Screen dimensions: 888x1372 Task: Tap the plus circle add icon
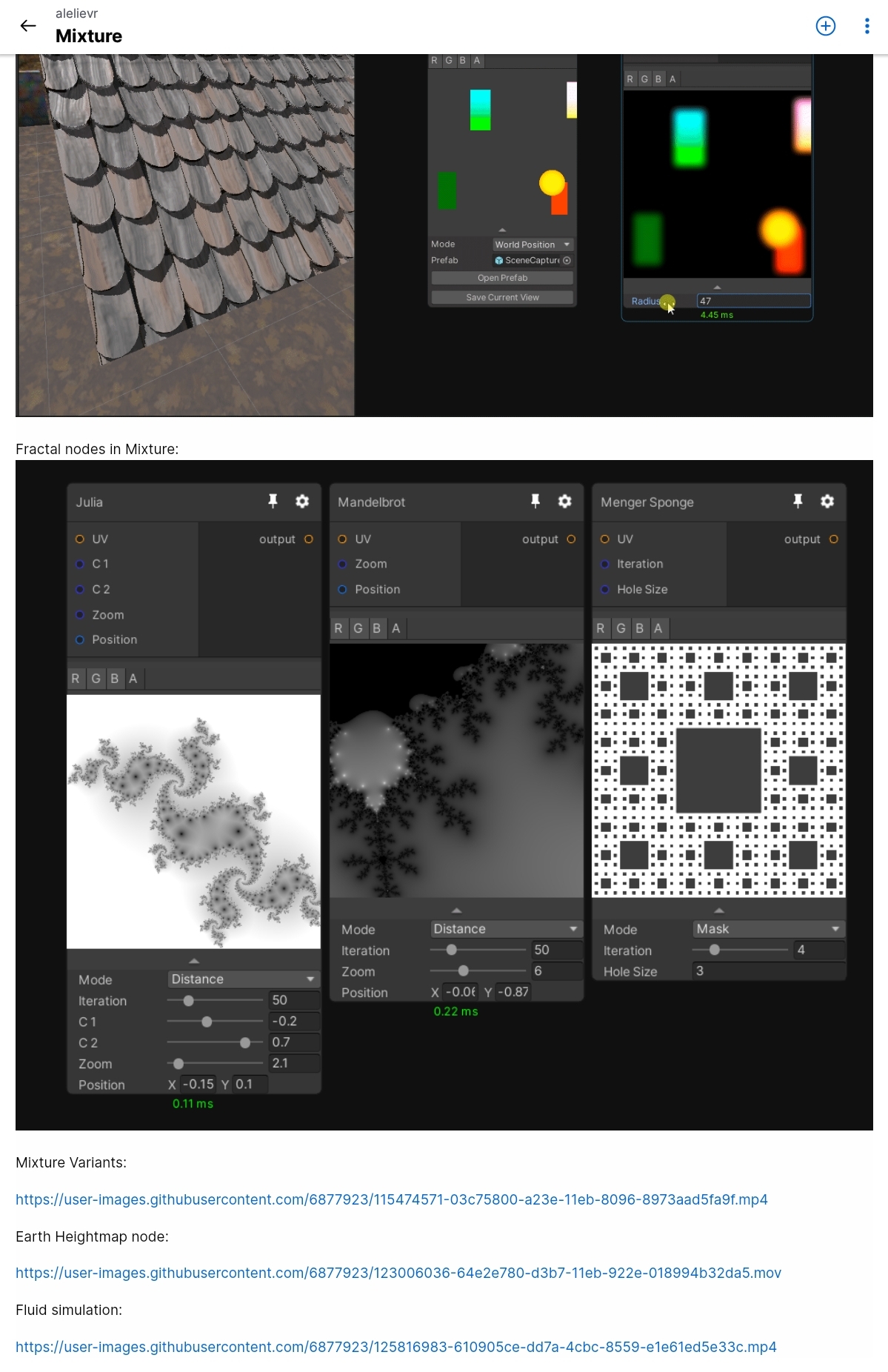826,26
